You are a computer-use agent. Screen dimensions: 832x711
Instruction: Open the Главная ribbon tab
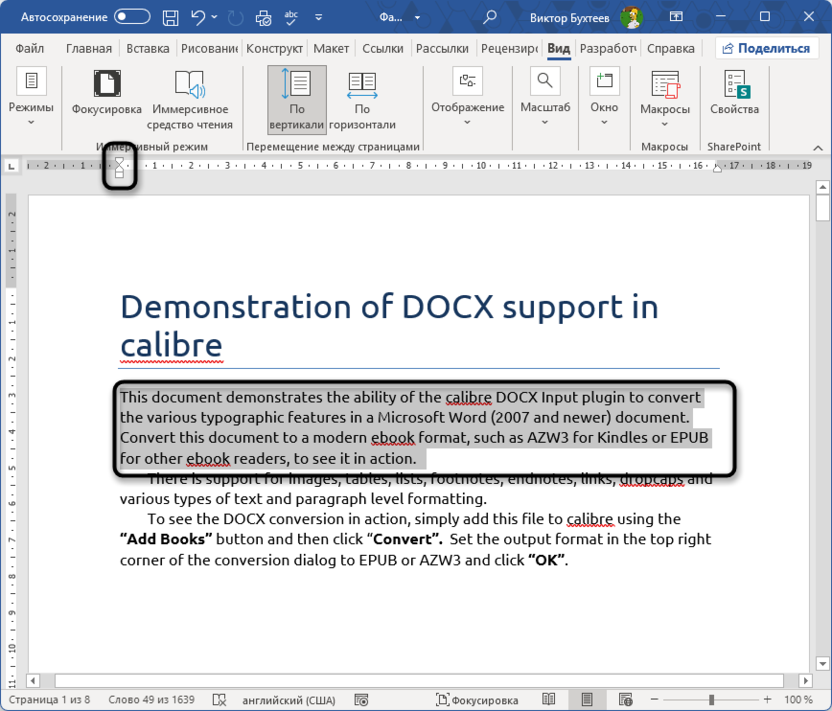point(89,48)
